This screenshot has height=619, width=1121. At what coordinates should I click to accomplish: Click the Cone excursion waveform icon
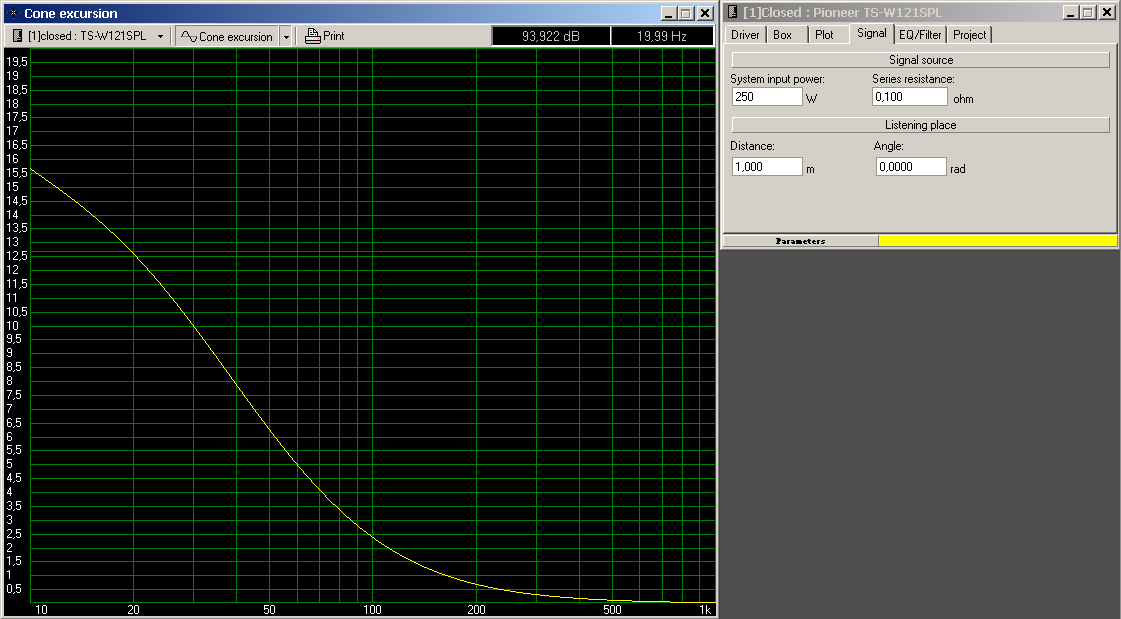(188, 36)
